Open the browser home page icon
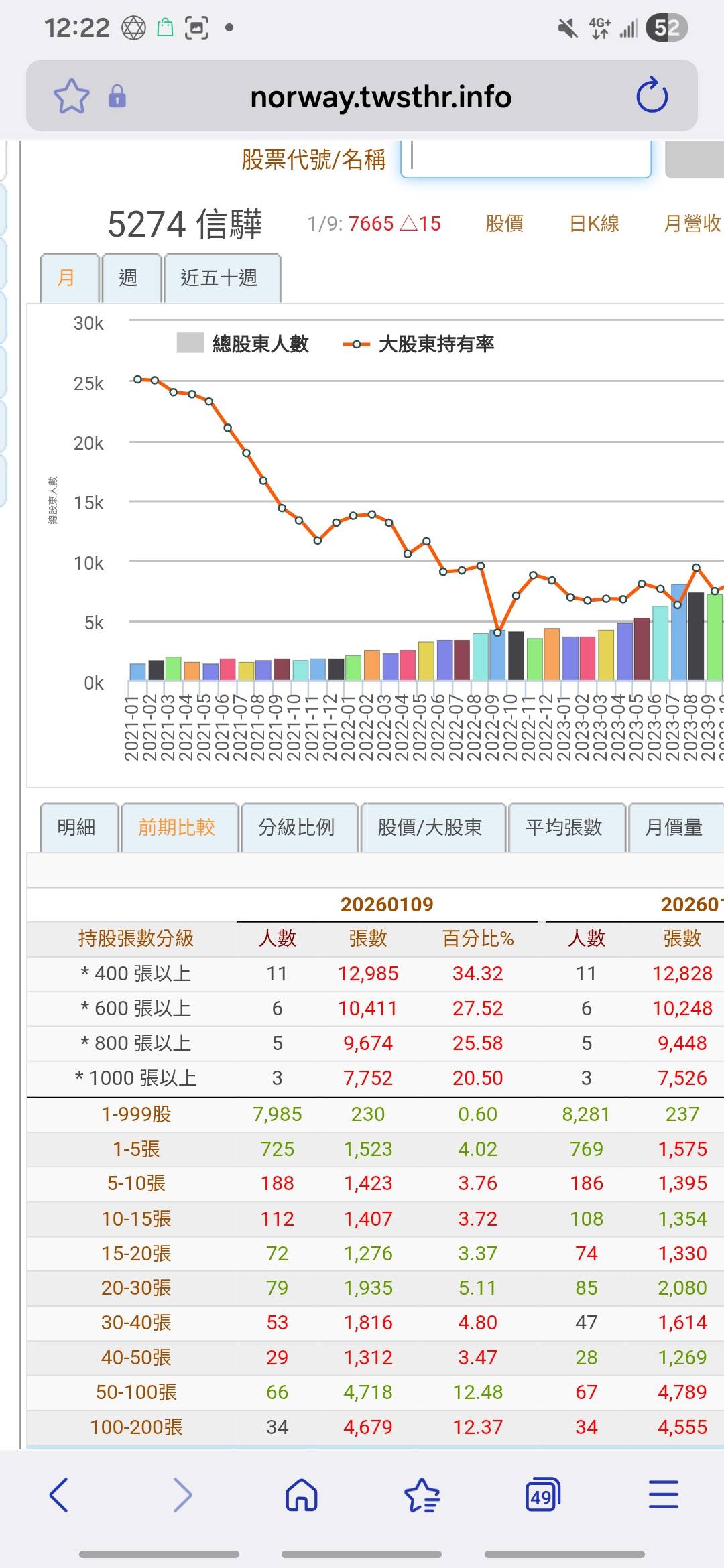The image size is (724, 1568). pos(302,1495)
